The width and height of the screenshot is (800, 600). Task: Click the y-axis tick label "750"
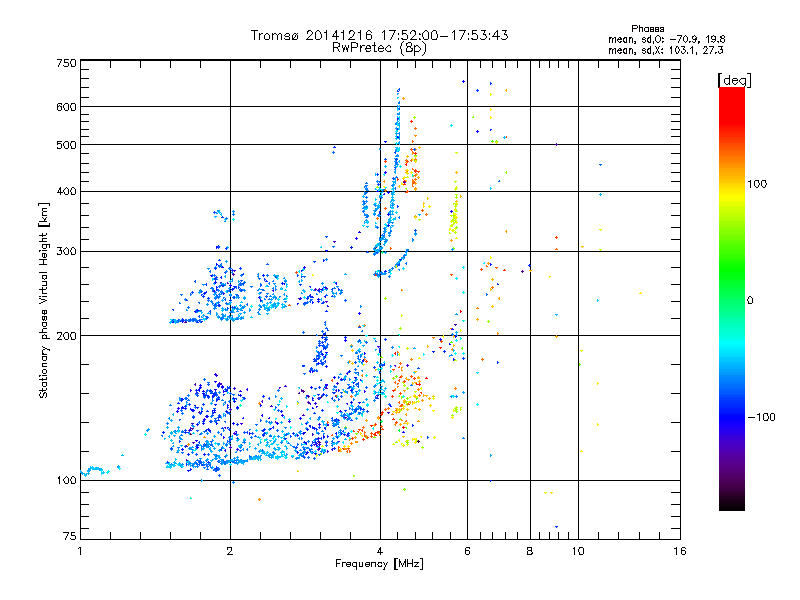pos(67,63)
